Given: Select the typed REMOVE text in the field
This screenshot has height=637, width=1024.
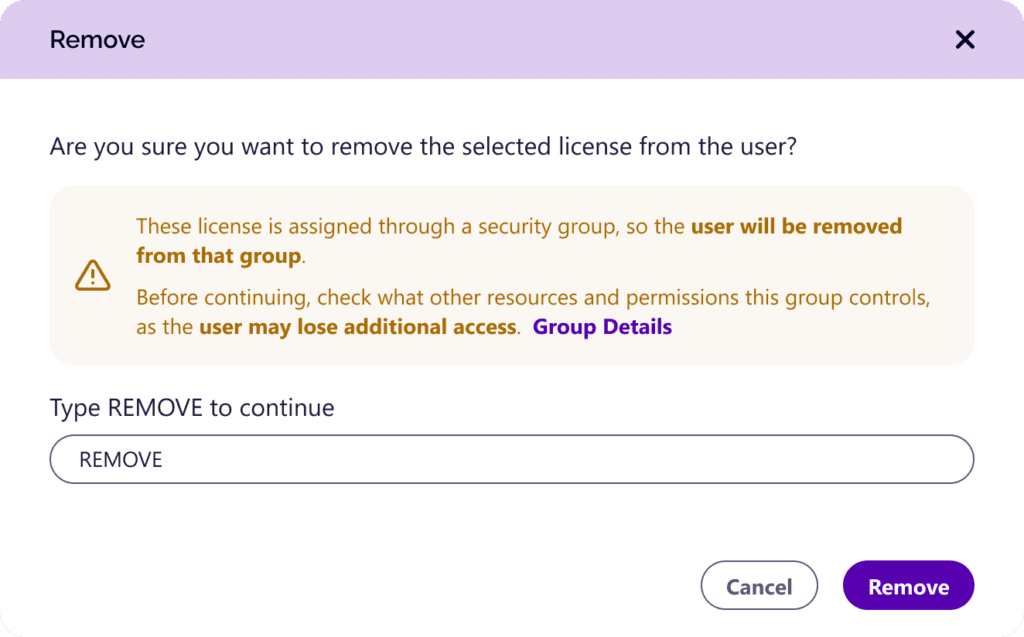Looking at the screenshot, I should [x=120, y=459].
